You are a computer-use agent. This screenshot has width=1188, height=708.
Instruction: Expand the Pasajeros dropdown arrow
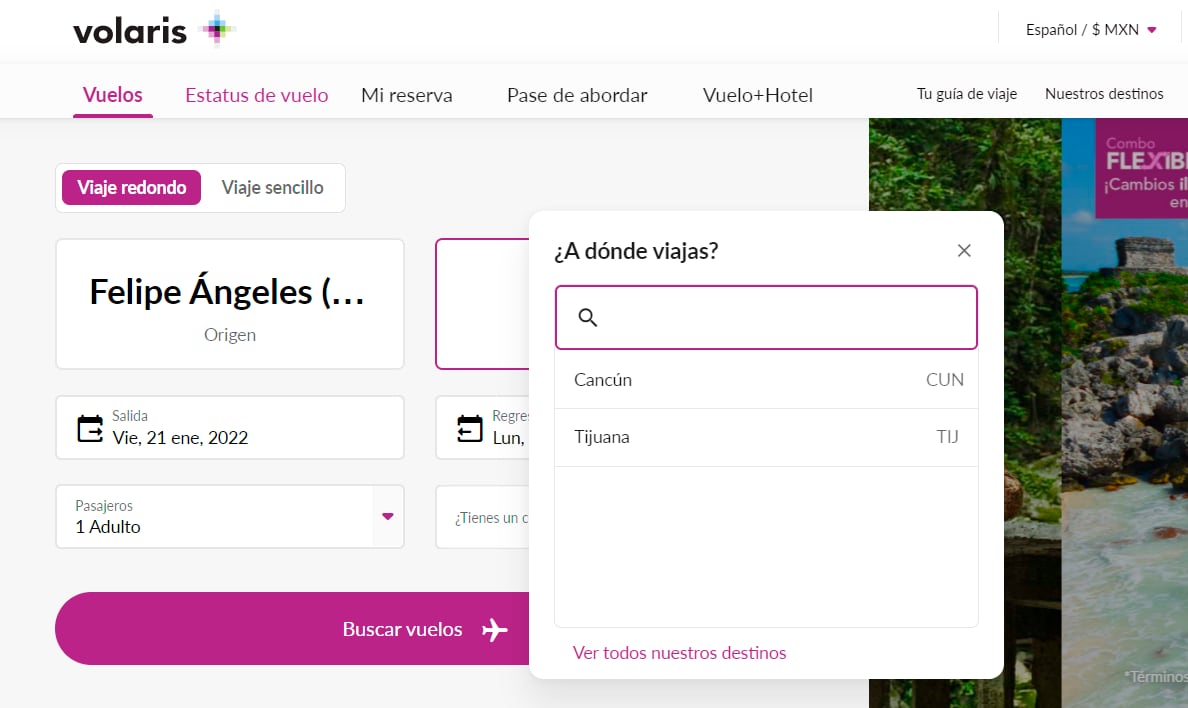[388, 517]
